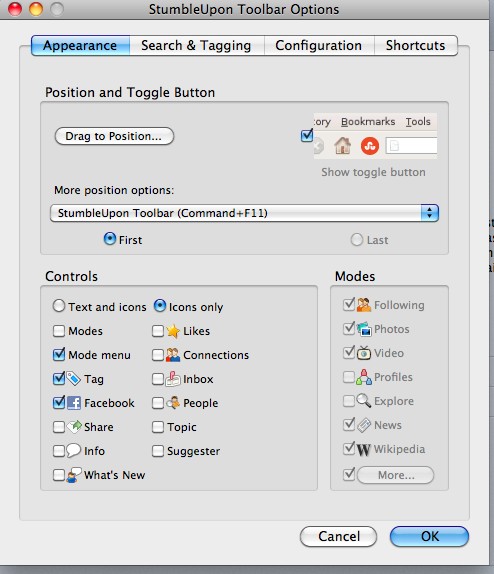Switch to the Configuration tab
The image size is (494, 574).
coord(319,45)
